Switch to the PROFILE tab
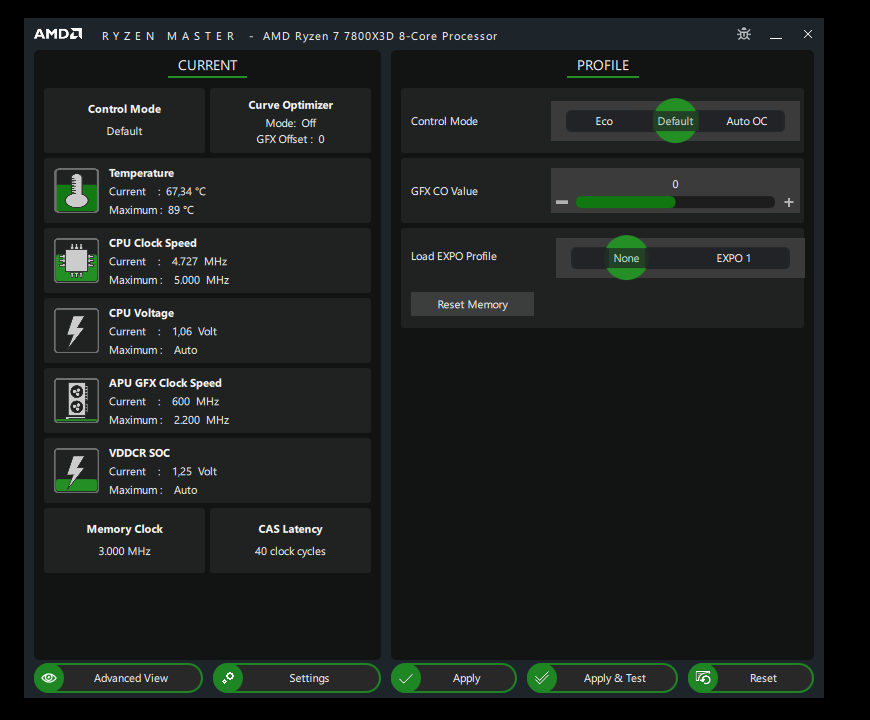870x720 pixels. pyautogui.click(x=603, y=65)
